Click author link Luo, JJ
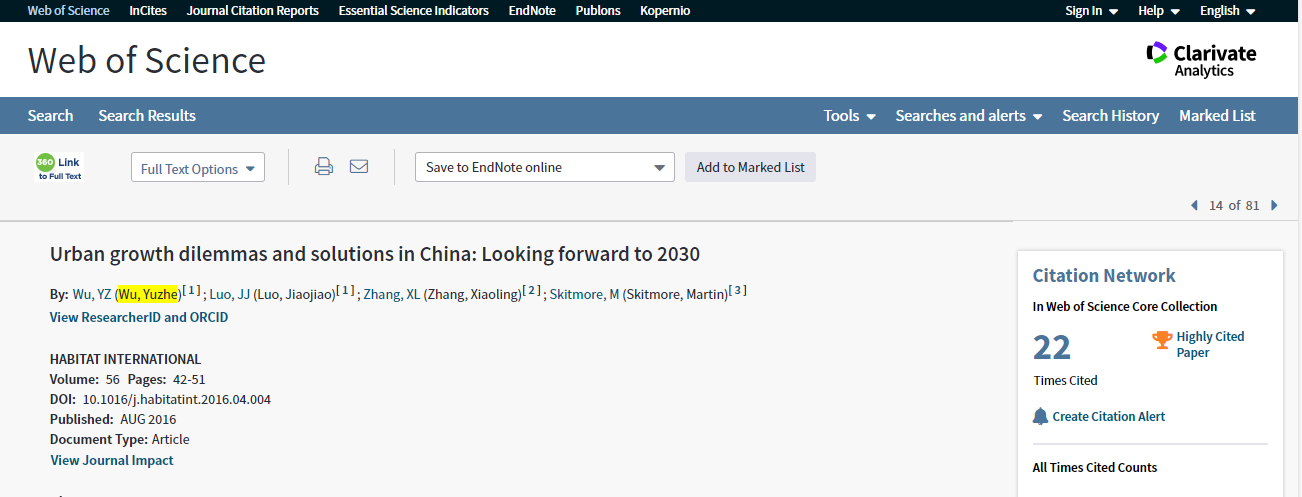Screen dimensions: 1302x497 (x=229, y=294)
